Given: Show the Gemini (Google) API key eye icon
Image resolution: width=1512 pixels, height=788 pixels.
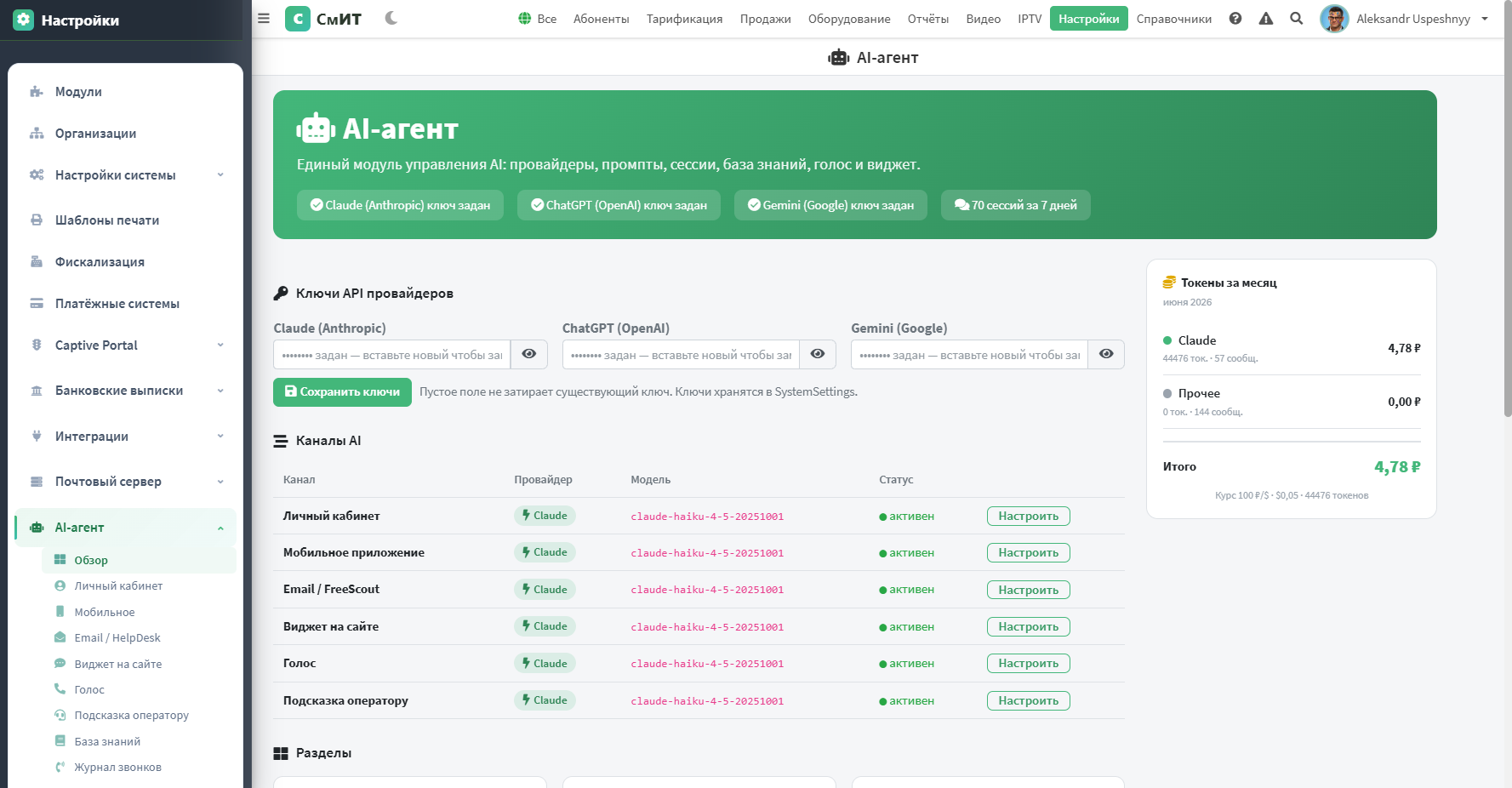Looking at the screenshot, I should pos(1106,354).
